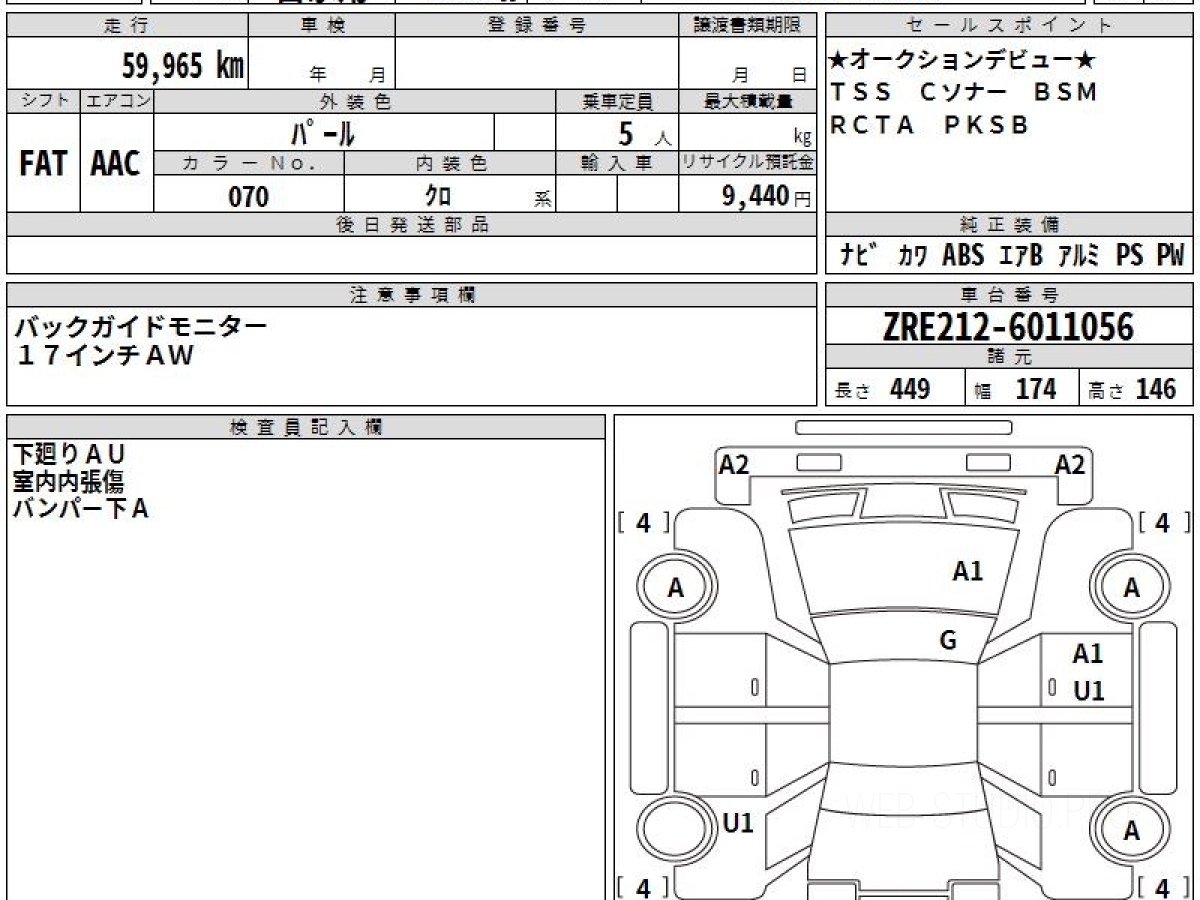
Task: Select the AAC air conditioner value
Action: (x=116, y=164)
